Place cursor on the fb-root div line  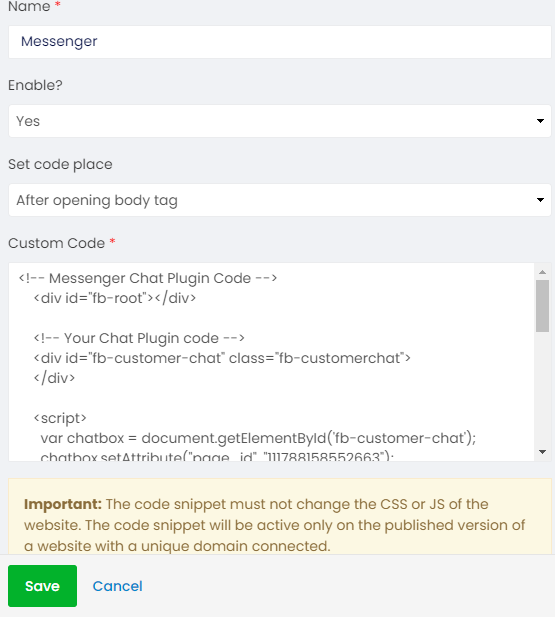tap(115, 298)
